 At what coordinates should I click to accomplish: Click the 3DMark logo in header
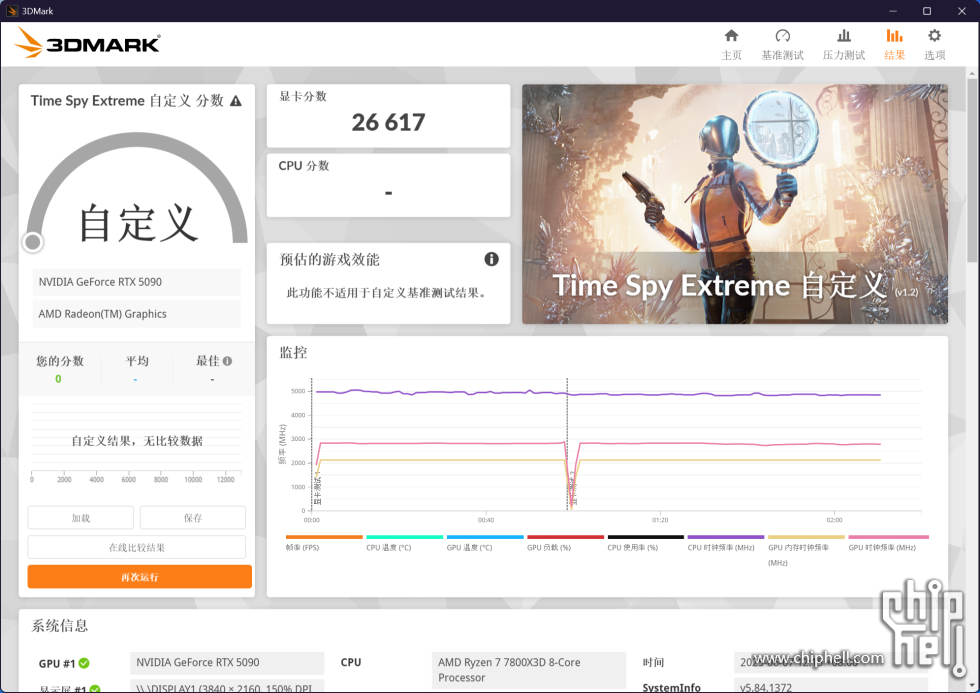[x=88, y=44]
